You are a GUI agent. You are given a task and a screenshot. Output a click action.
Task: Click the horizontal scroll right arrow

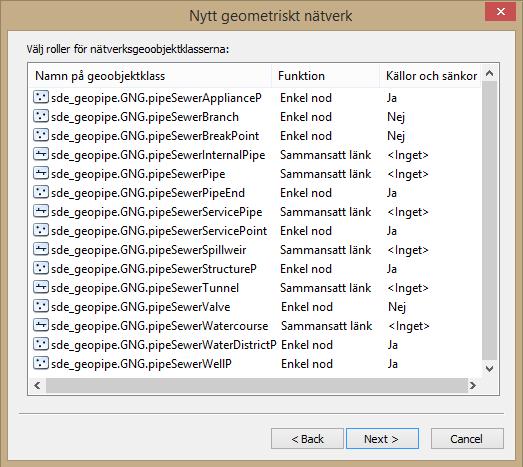click(x=473, y=386)
